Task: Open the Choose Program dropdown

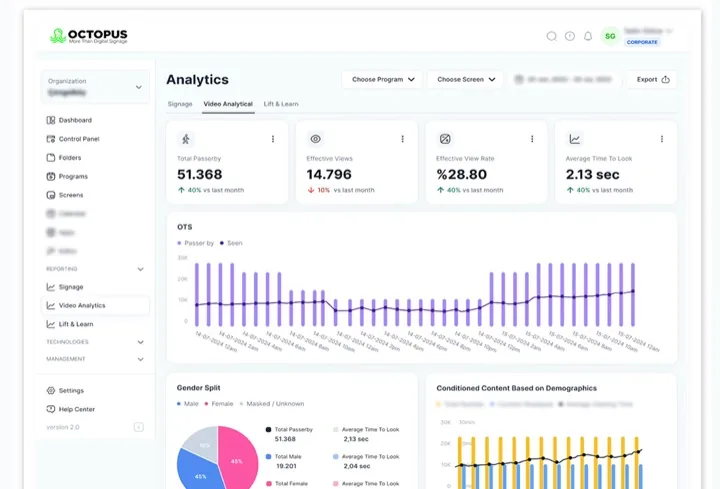Action: (x=382, y=79)
